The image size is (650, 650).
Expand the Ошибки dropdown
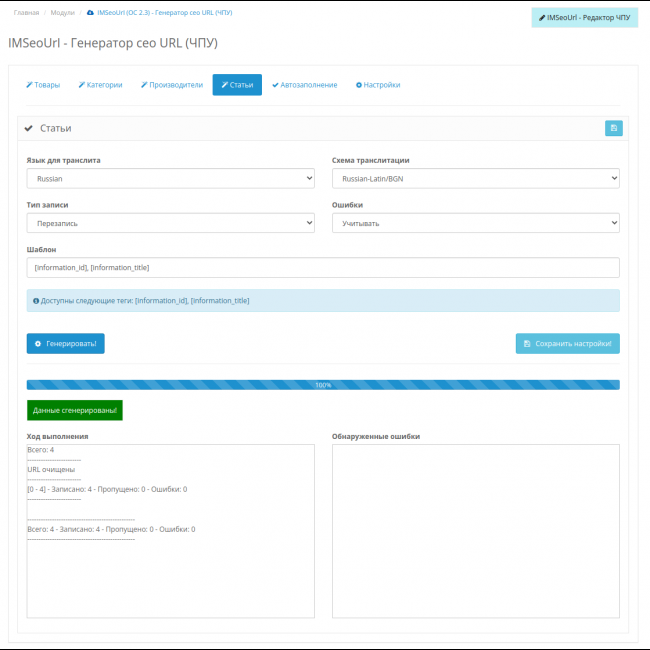[475, 223]
